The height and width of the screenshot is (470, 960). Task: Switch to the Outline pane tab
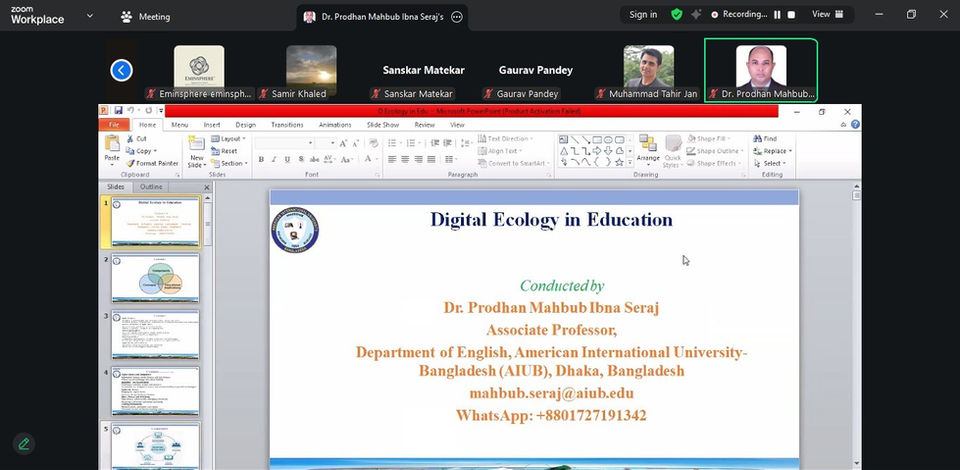click(x=151, y=187)
